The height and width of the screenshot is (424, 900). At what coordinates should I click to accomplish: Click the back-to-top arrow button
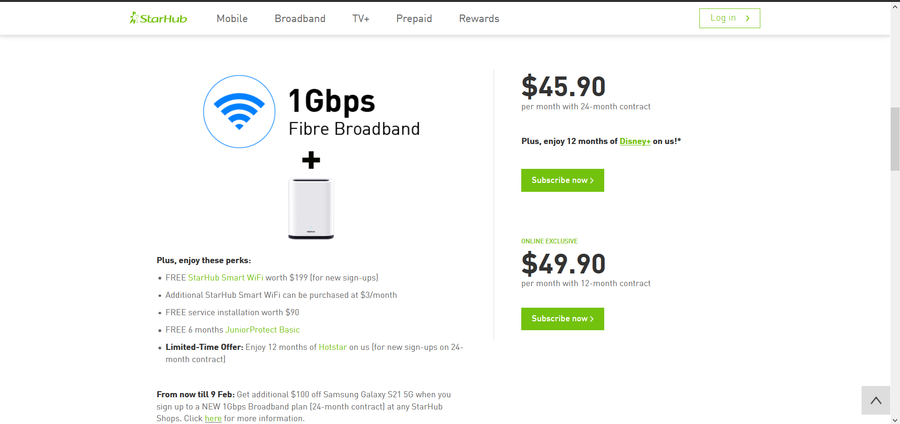click(x=875, y=400)
